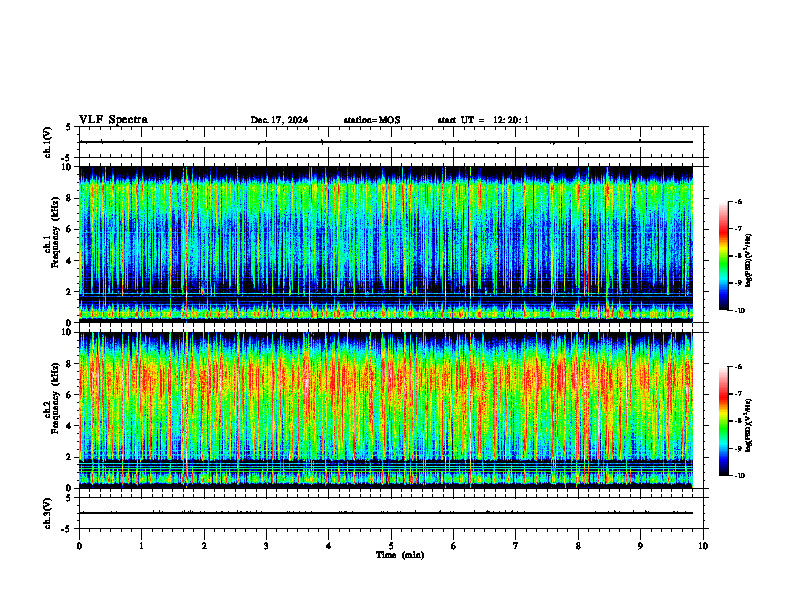Screen dimensions: 792x612
Task: Click the '-10' label on ch.1 colorbar
Action: 740,311
